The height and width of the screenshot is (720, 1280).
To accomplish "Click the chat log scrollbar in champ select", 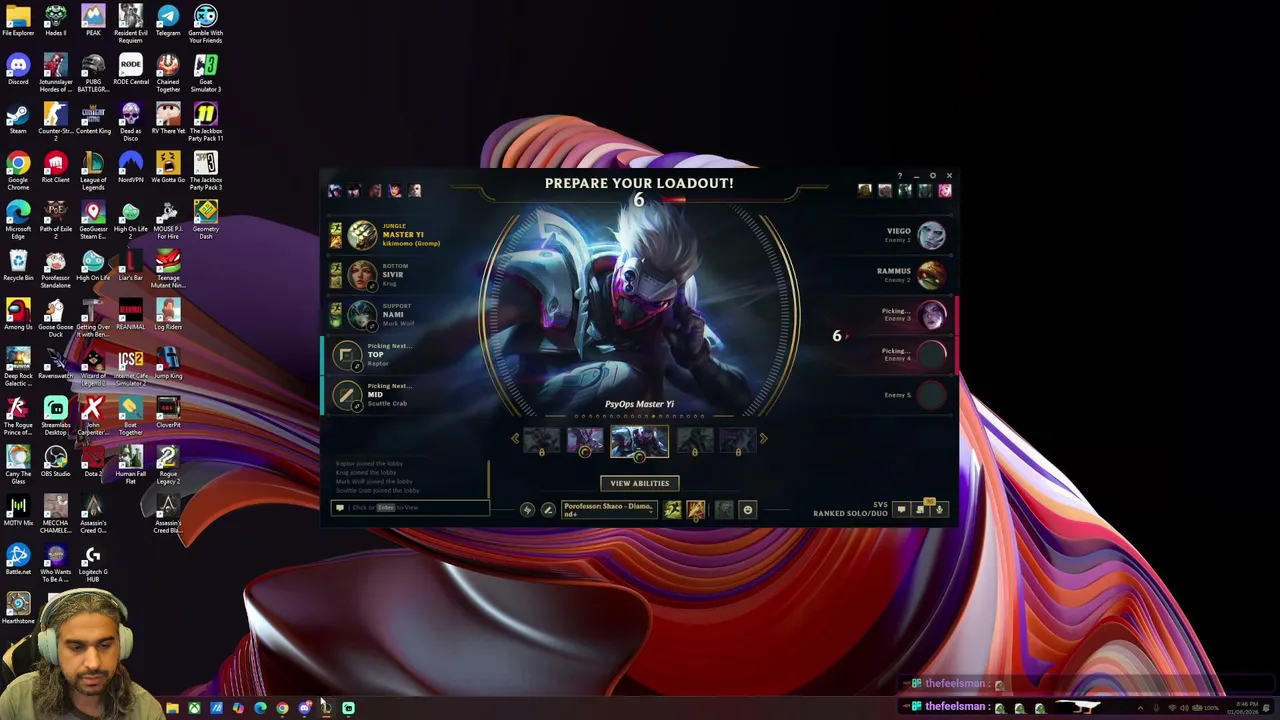I will tap(489, 478).
